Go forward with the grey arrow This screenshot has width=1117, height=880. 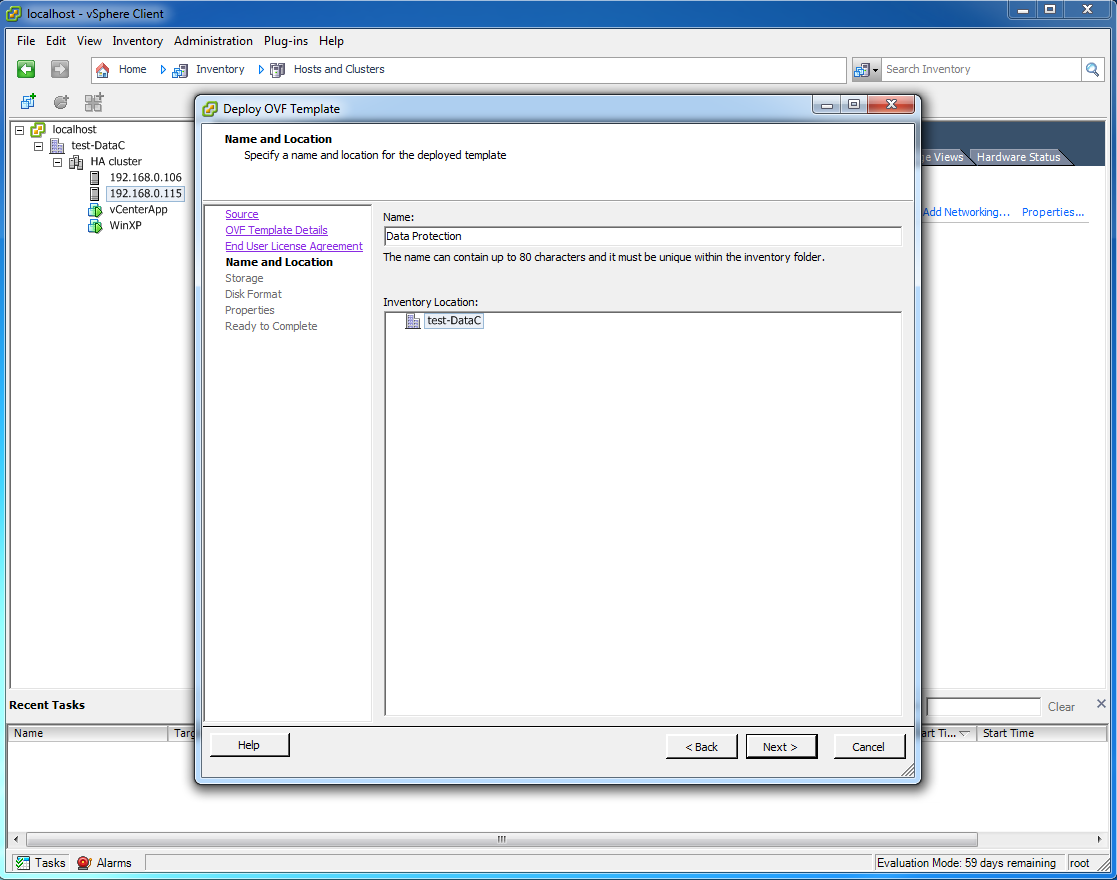60,69
